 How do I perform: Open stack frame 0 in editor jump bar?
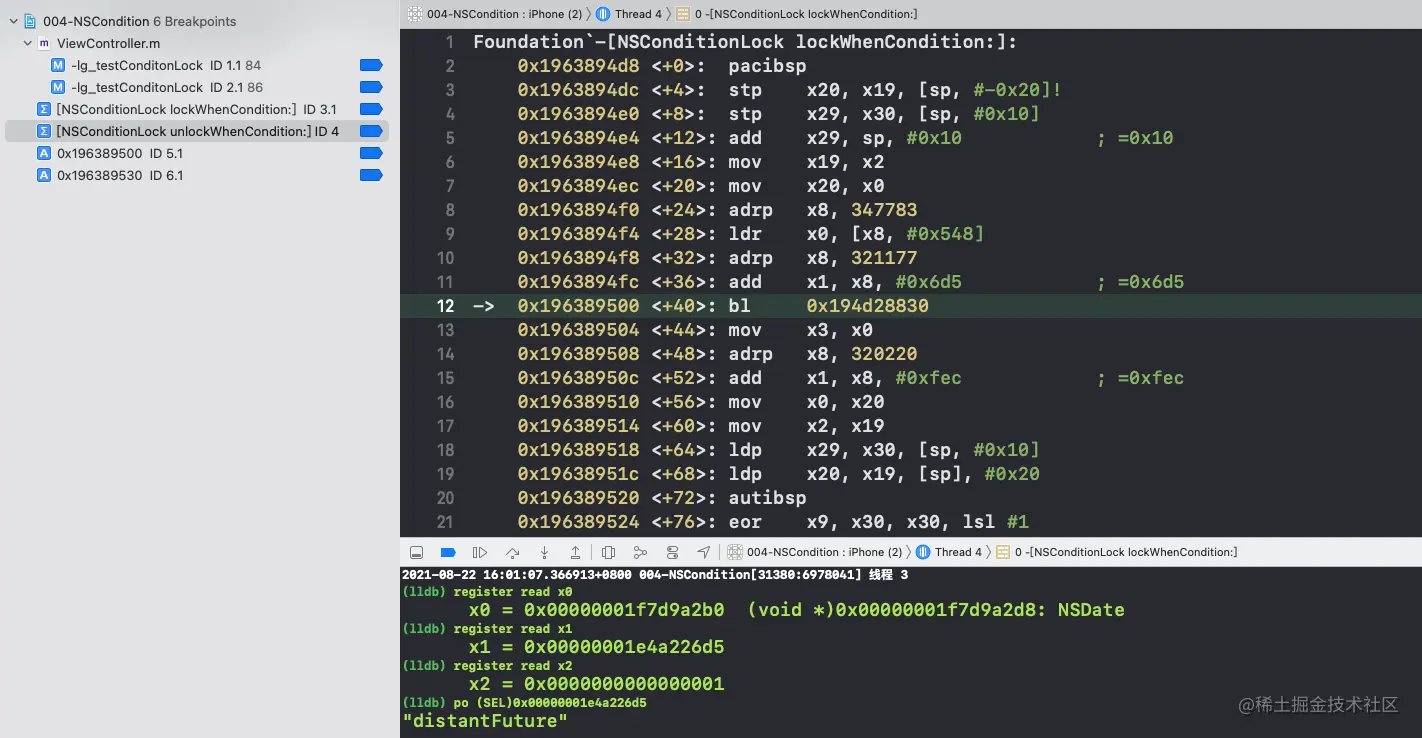tap(797, 14)
